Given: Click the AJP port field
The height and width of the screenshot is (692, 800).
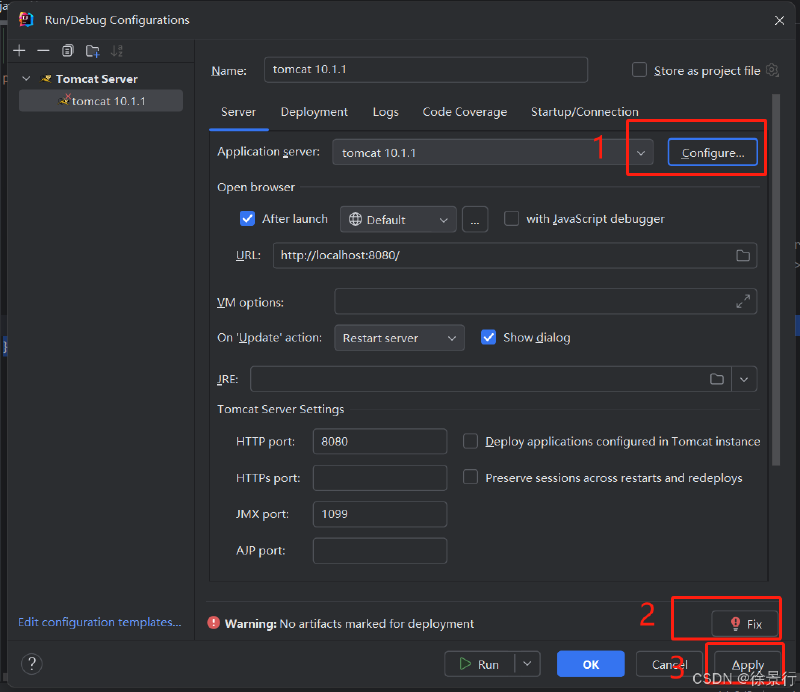Looking at the screenshot, I should 380,550.
